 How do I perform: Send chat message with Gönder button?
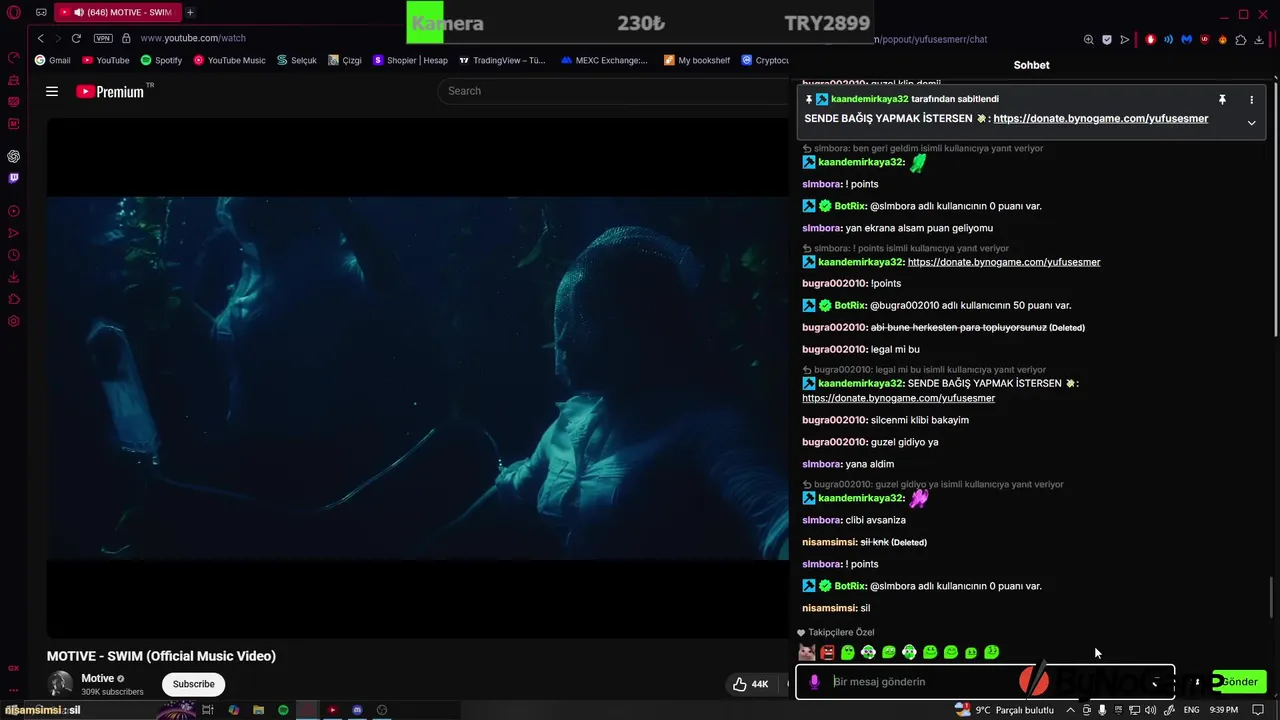pyautogui.click(x=1239, y=681)
